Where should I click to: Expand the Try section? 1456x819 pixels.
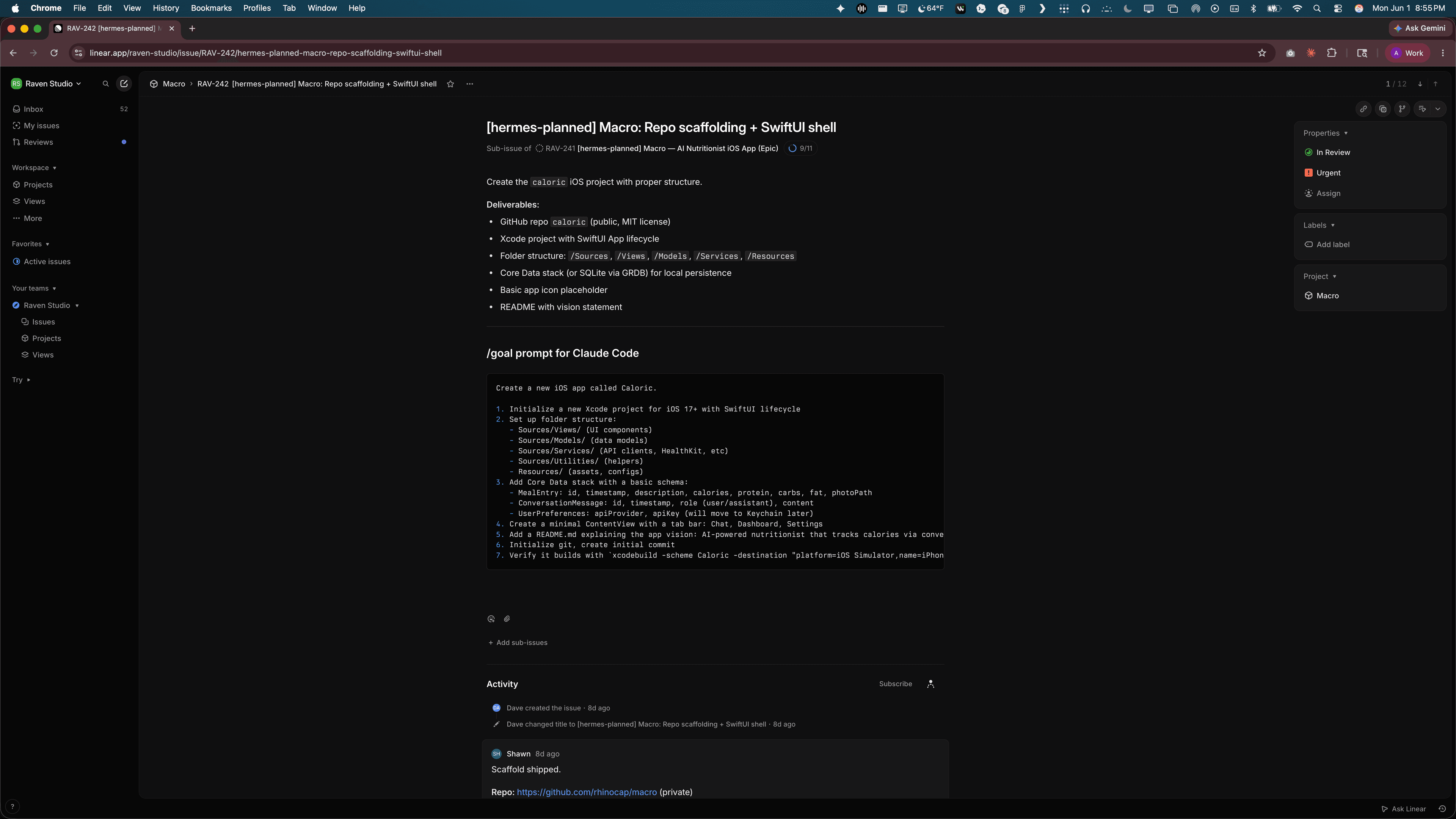pos(21,380)
